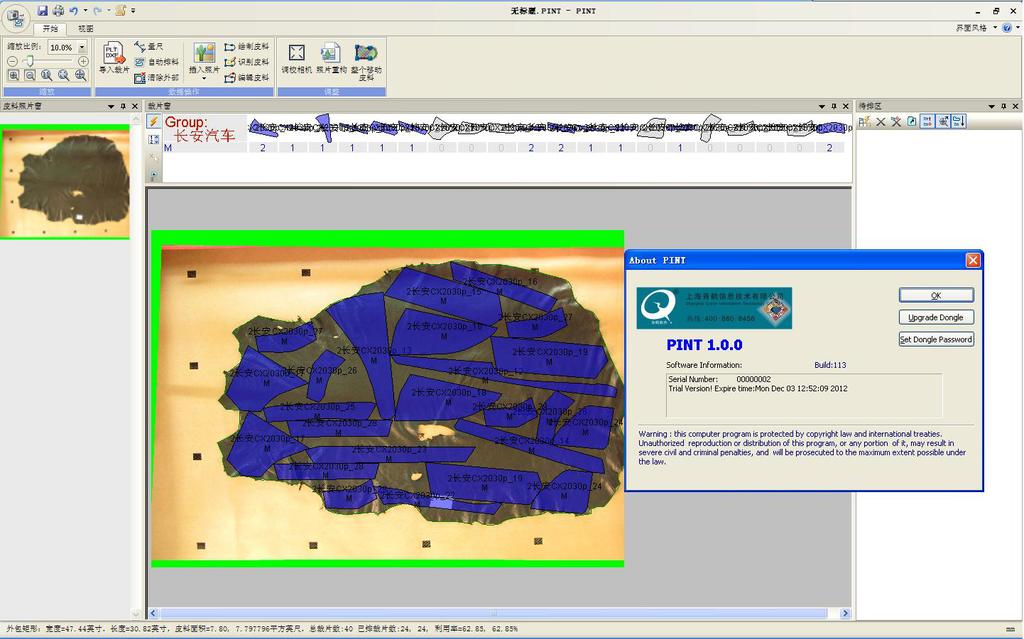Viewport: 1024px width, 639px height.
Task: Click the save icon in quick access toolbar
Action: 42,10
